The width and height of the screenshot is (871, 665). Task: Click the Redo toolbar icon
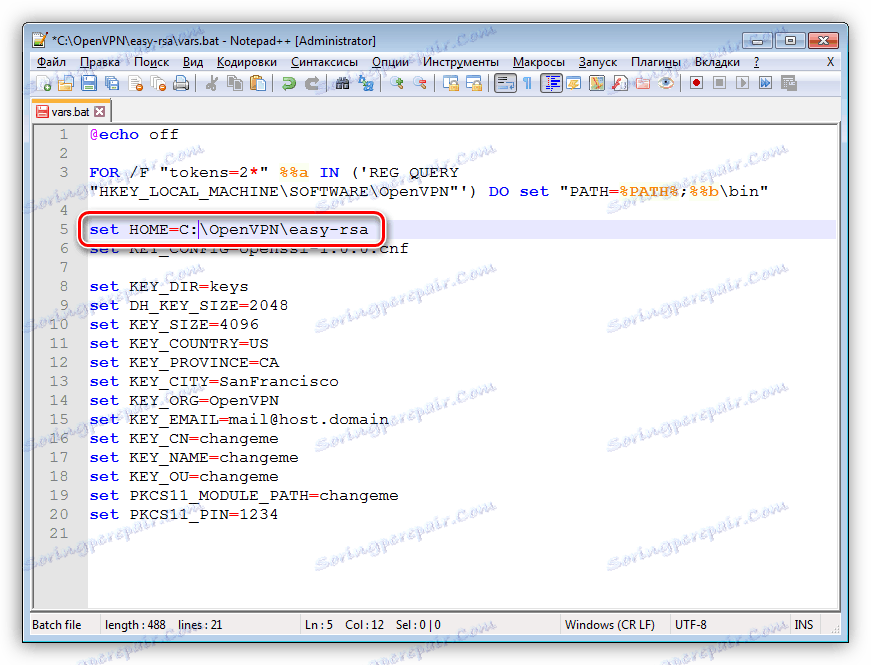coord(312,84)
